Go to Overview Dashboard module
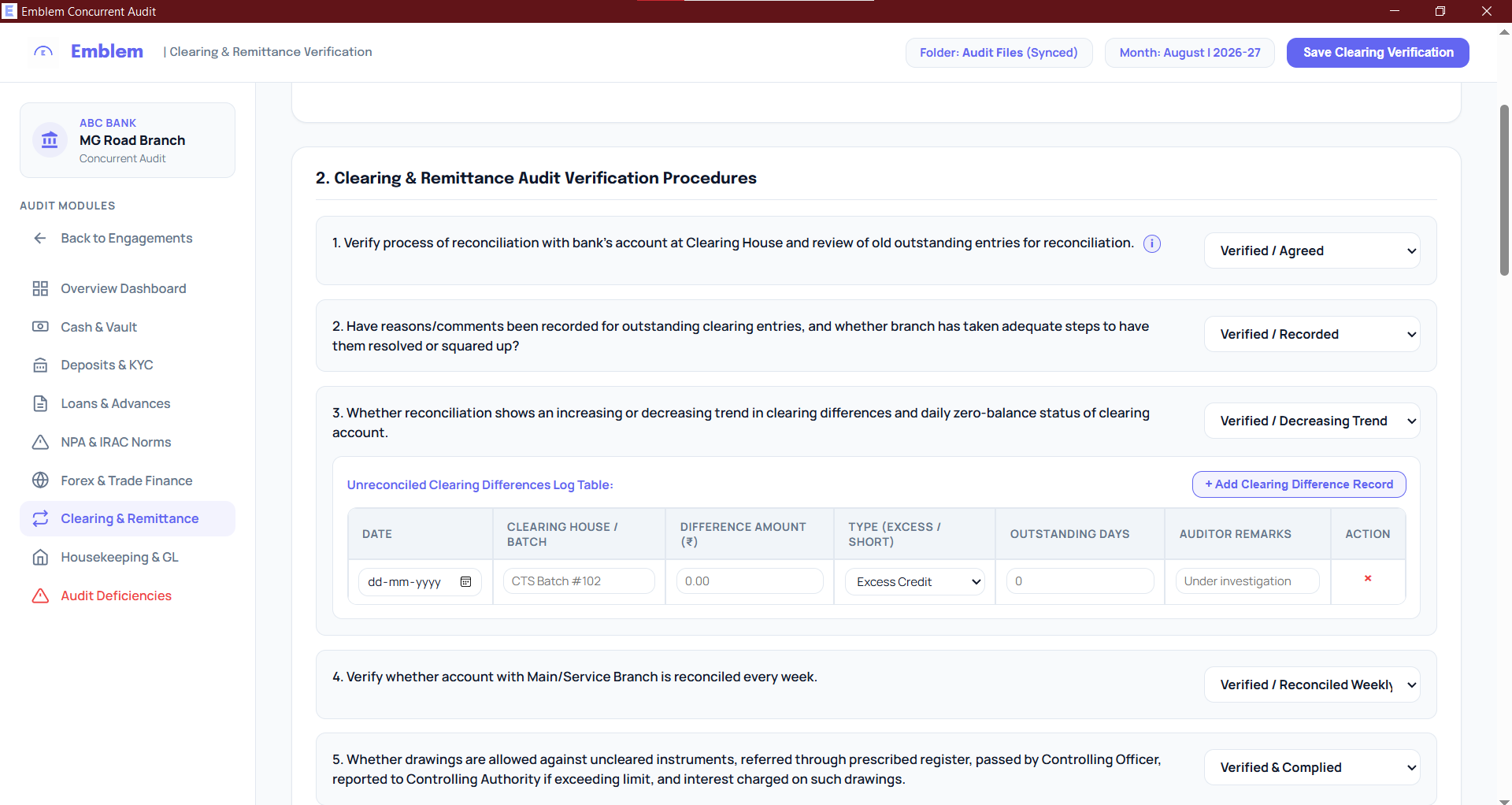Screen dimensions: 1512x805 click(x=128, y=288)
